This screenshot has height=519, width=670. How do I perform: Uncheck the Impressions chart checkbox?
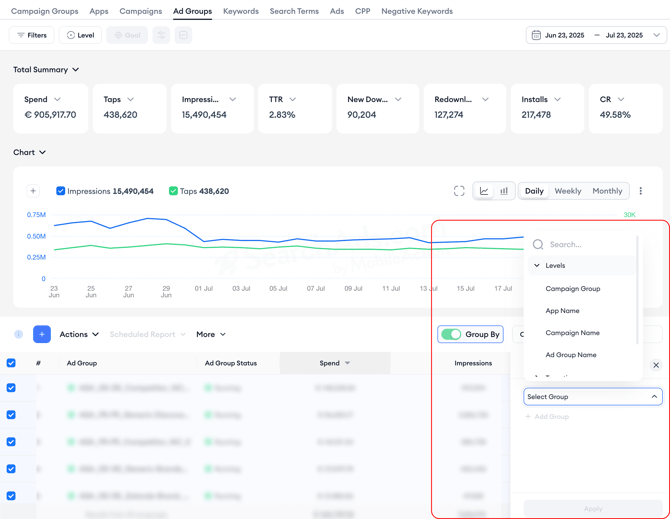pos(61,191)
